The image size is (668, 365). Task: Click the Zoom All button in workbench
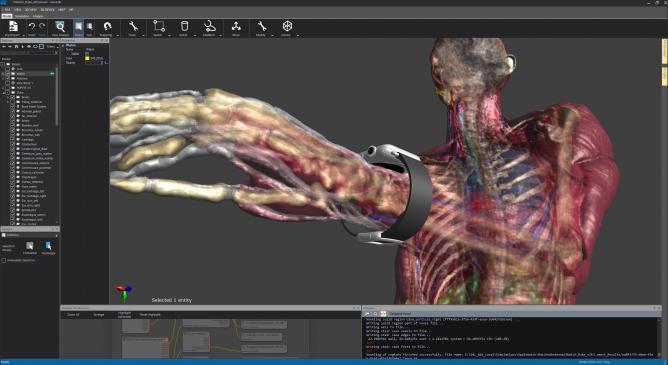pos(73,315)
